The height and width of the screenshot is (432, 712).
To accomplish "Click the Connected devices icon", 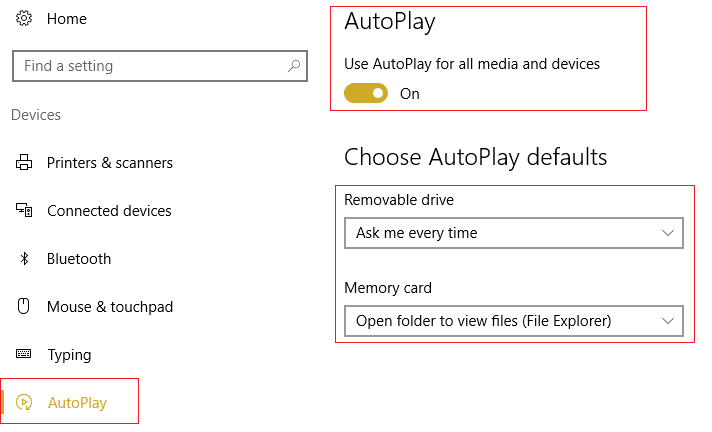I will (x=24, y=210).
